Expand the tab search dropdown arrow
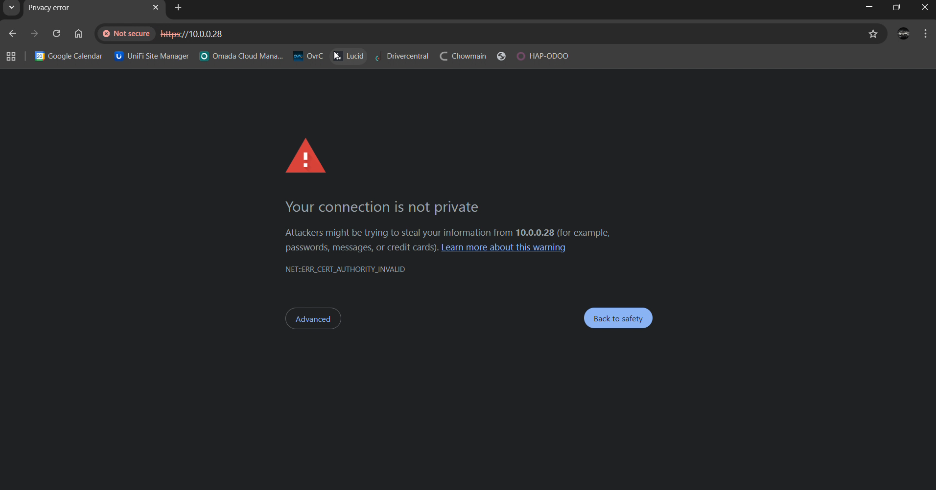The height and width of the screenshot is (490, 936). (x=10, y=8)
